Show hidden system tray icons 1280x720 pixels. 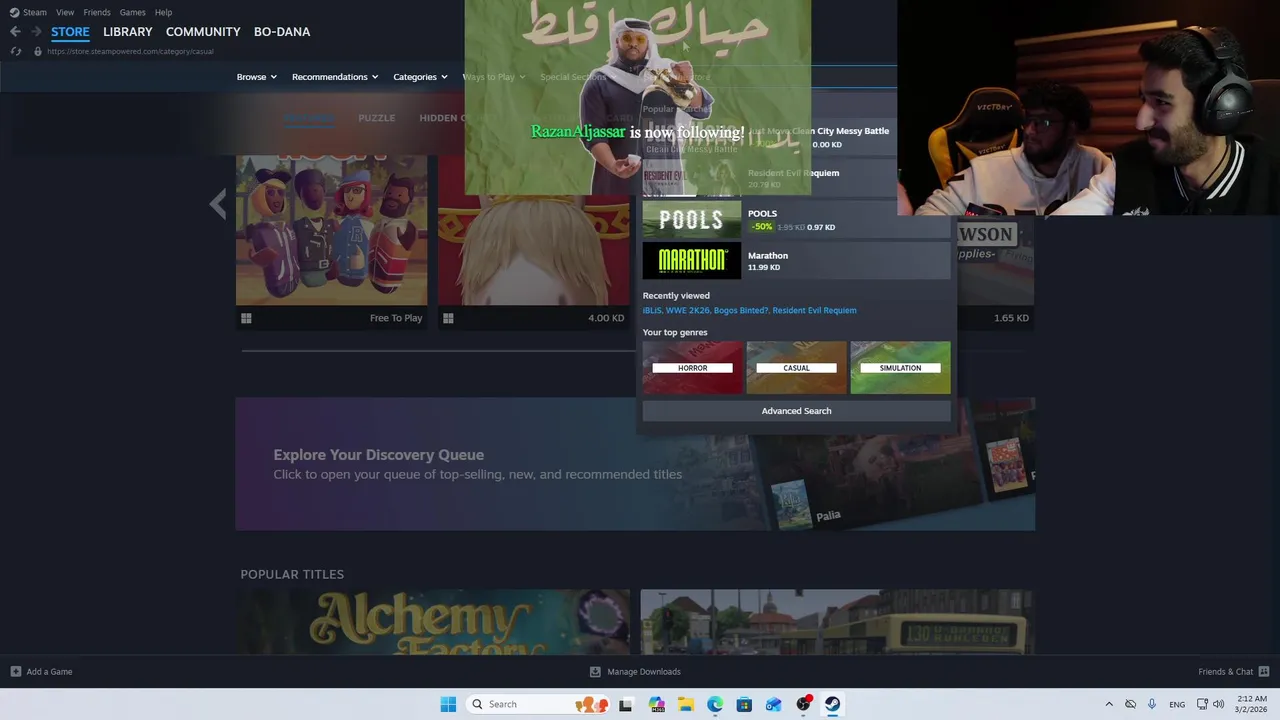tap(1108, 704)
